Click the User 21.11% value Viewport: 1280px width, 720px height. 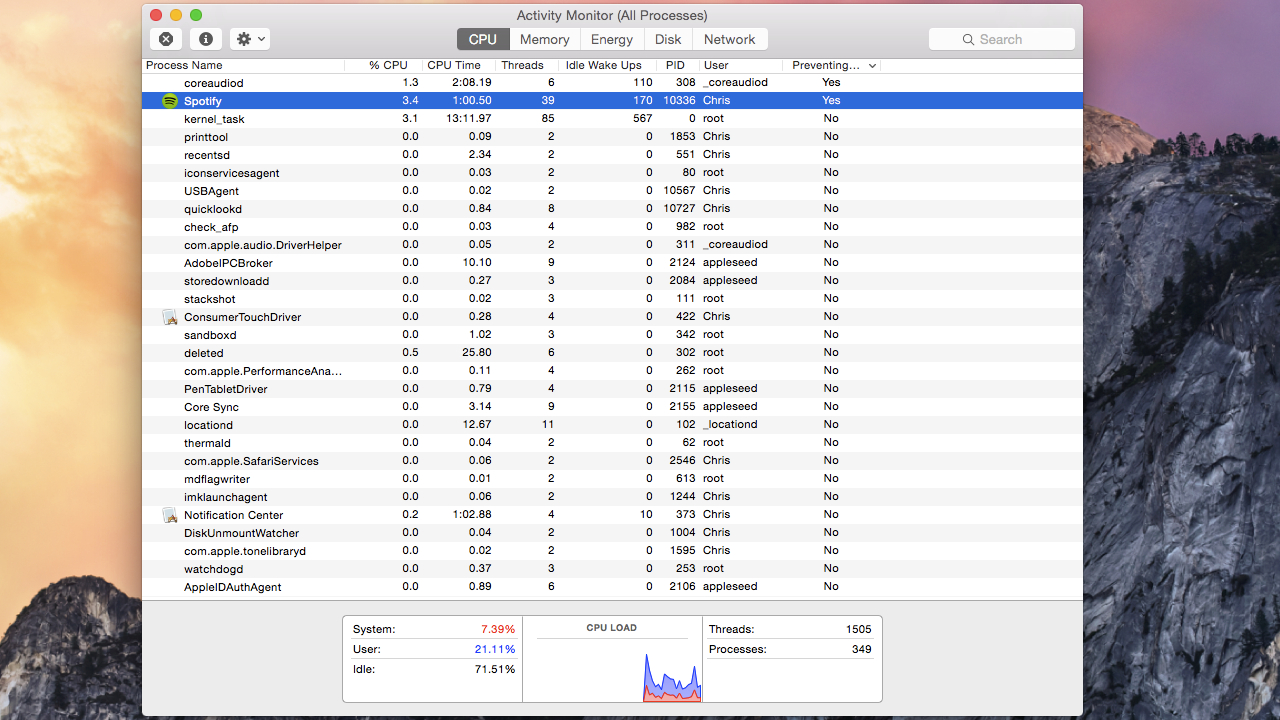coord(495,649)
